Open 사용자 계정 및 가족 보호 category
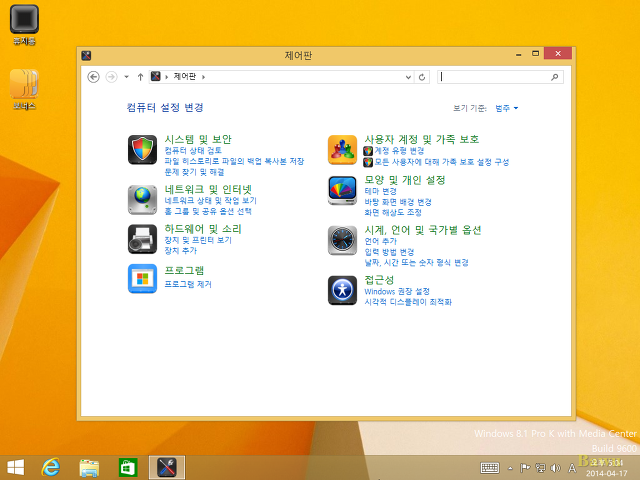The width and height of the screenshot is (640, 480). coord(422,140)
